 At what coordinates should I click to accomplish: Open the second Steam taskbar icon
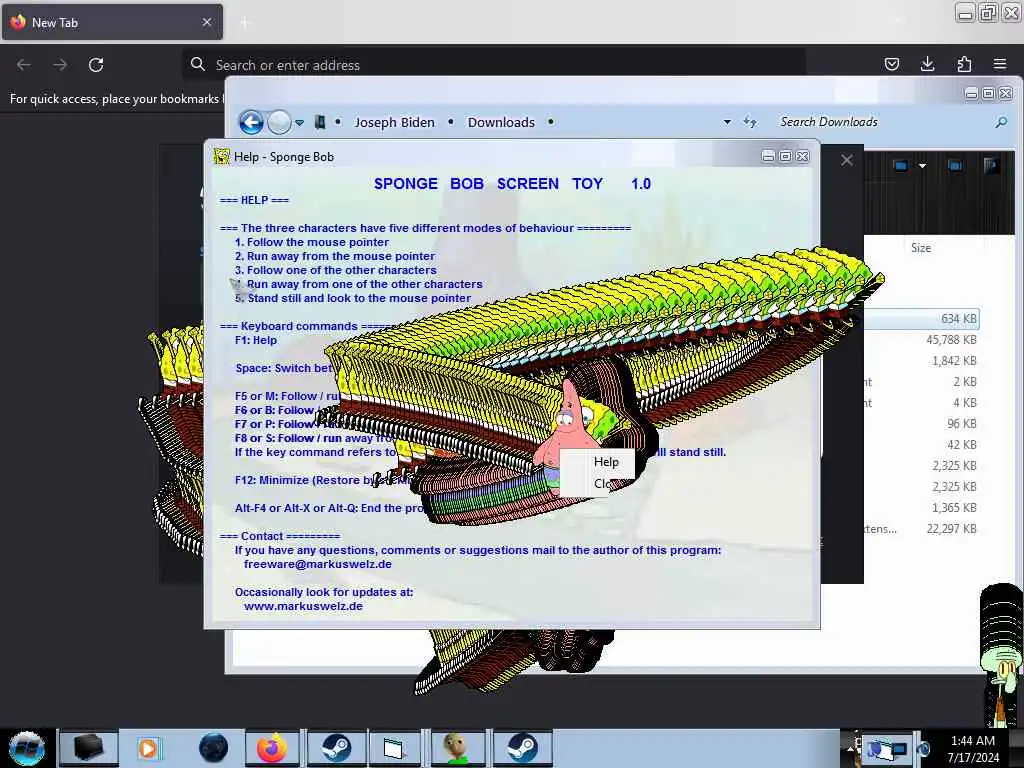click(522, 748)
